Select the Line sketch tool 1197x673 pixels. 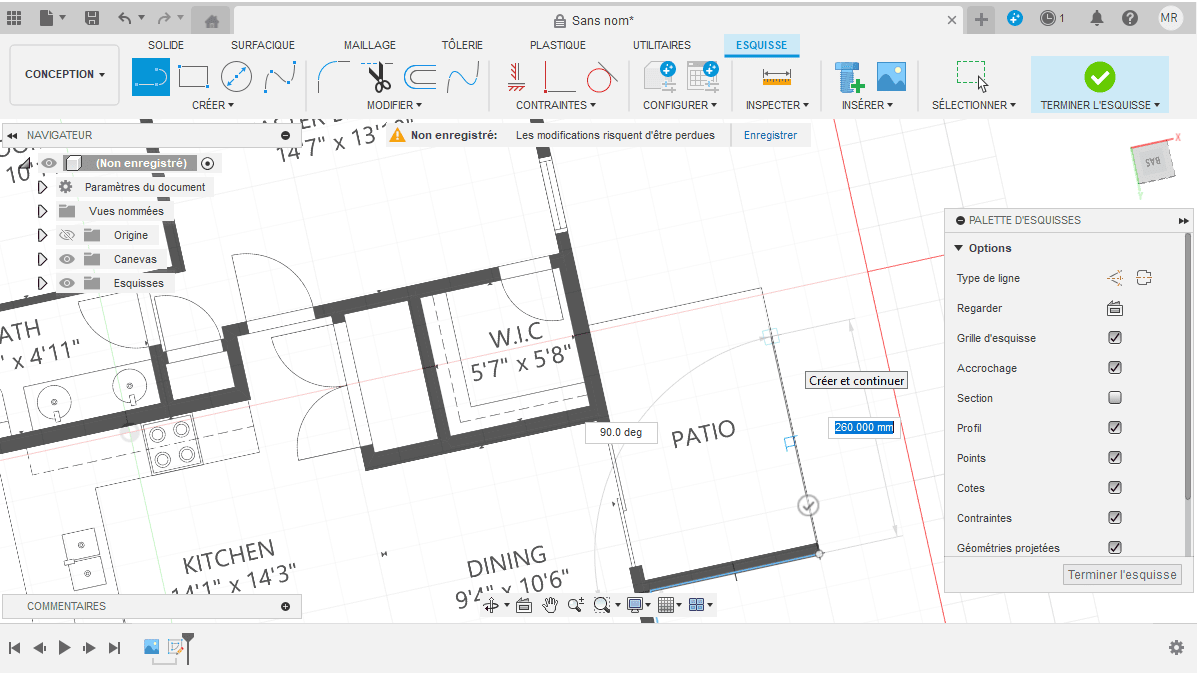click(151, 77)
